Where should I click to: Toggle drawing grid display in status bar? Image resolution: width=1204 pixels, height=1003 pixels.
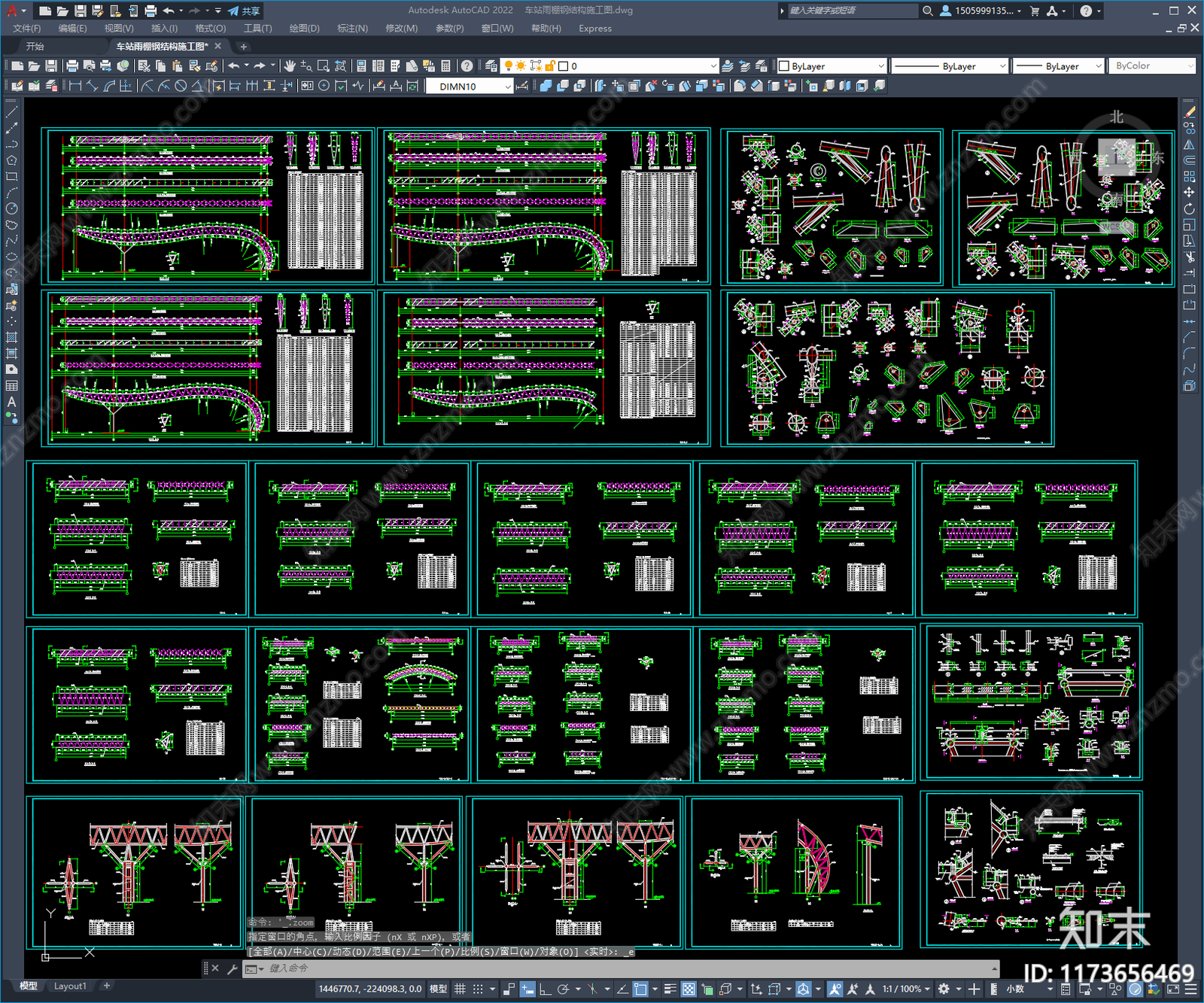pos(460,989)
